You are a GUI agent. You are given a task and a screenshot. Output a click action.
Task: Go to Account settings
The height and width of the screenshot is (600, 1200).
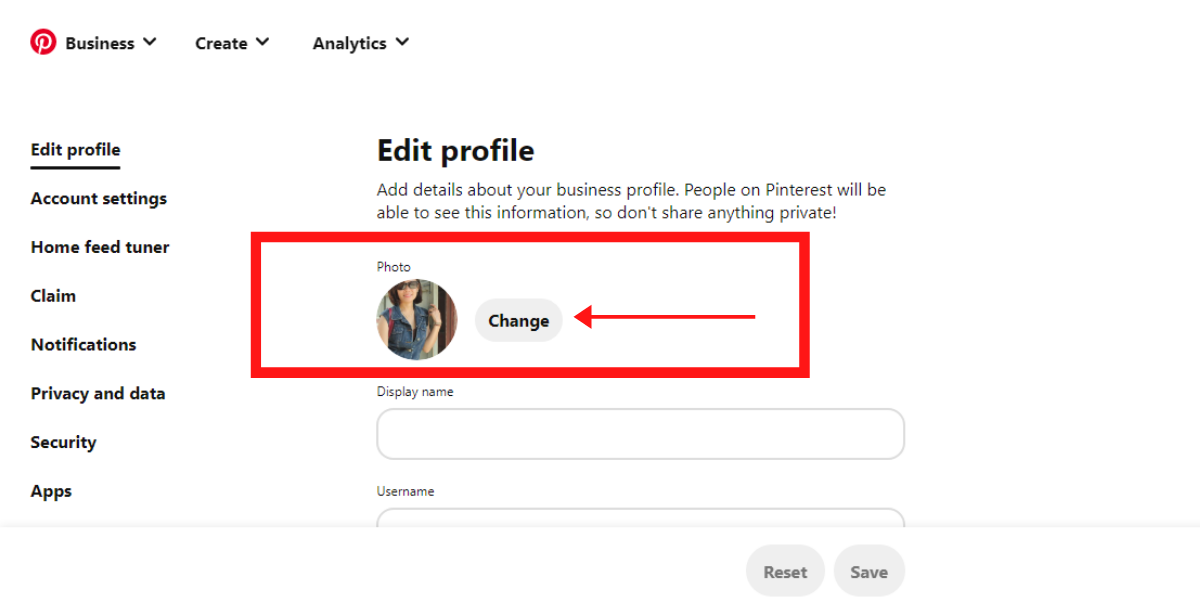coord(99,198)
